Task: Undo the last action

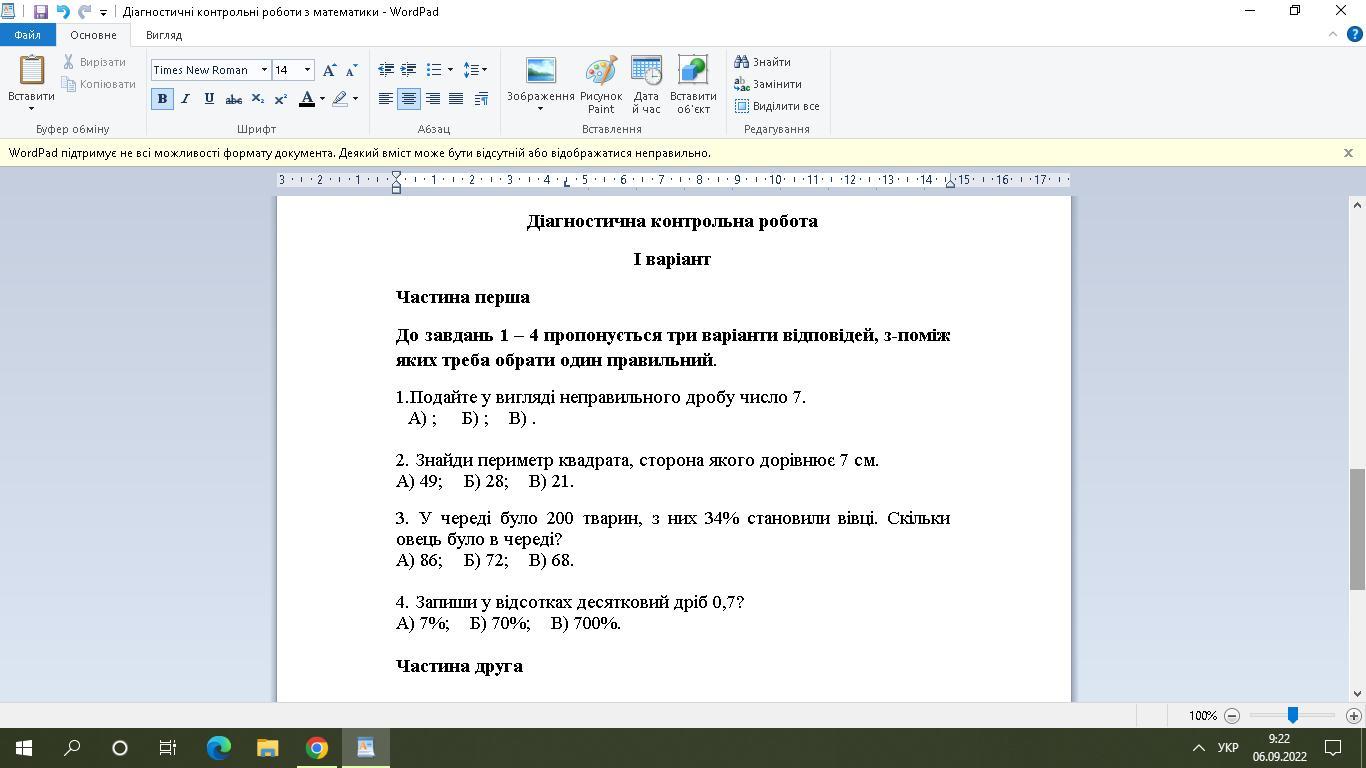Action: (x=62, y=12)
